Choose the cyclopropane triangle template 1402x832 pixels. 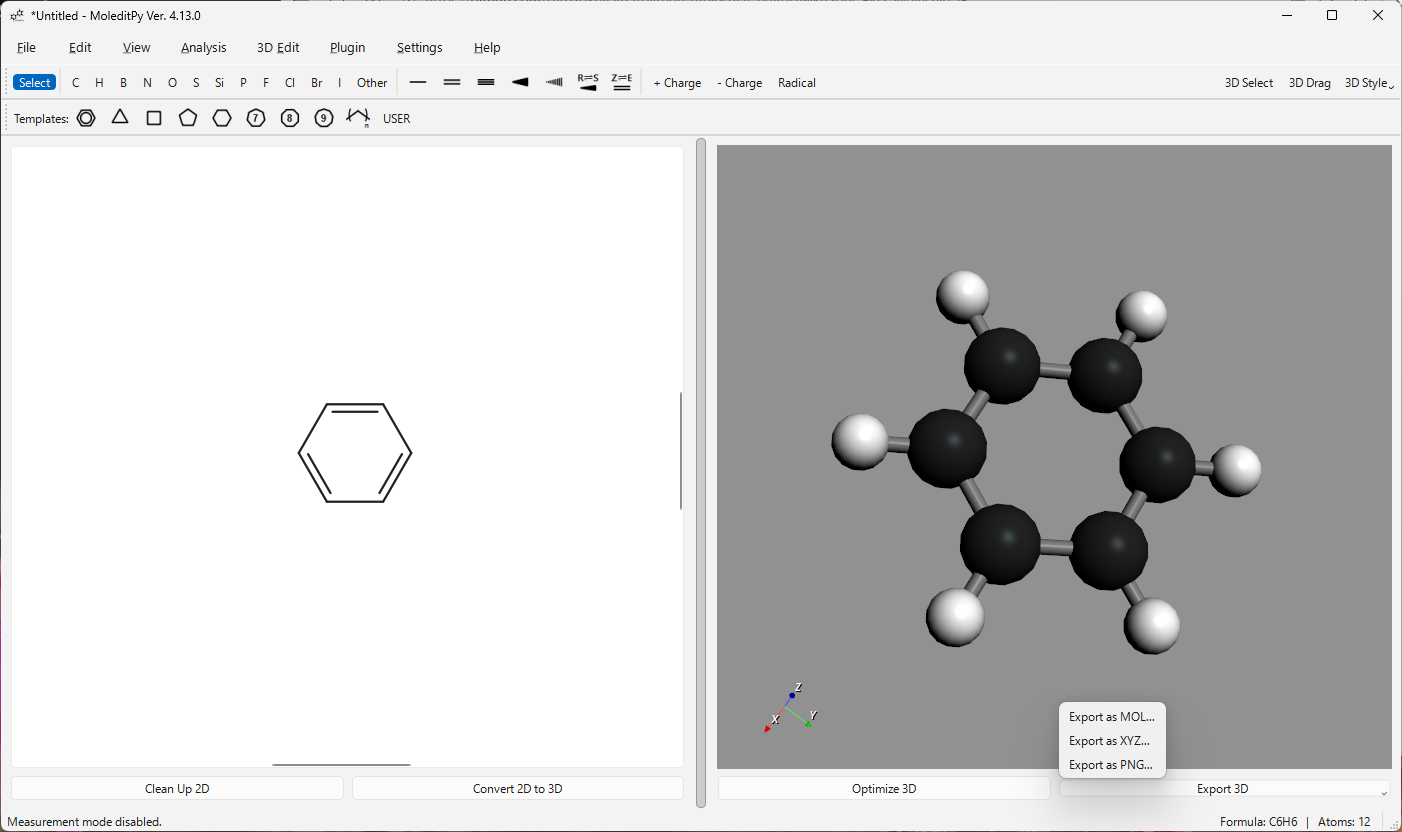(120, 118)
